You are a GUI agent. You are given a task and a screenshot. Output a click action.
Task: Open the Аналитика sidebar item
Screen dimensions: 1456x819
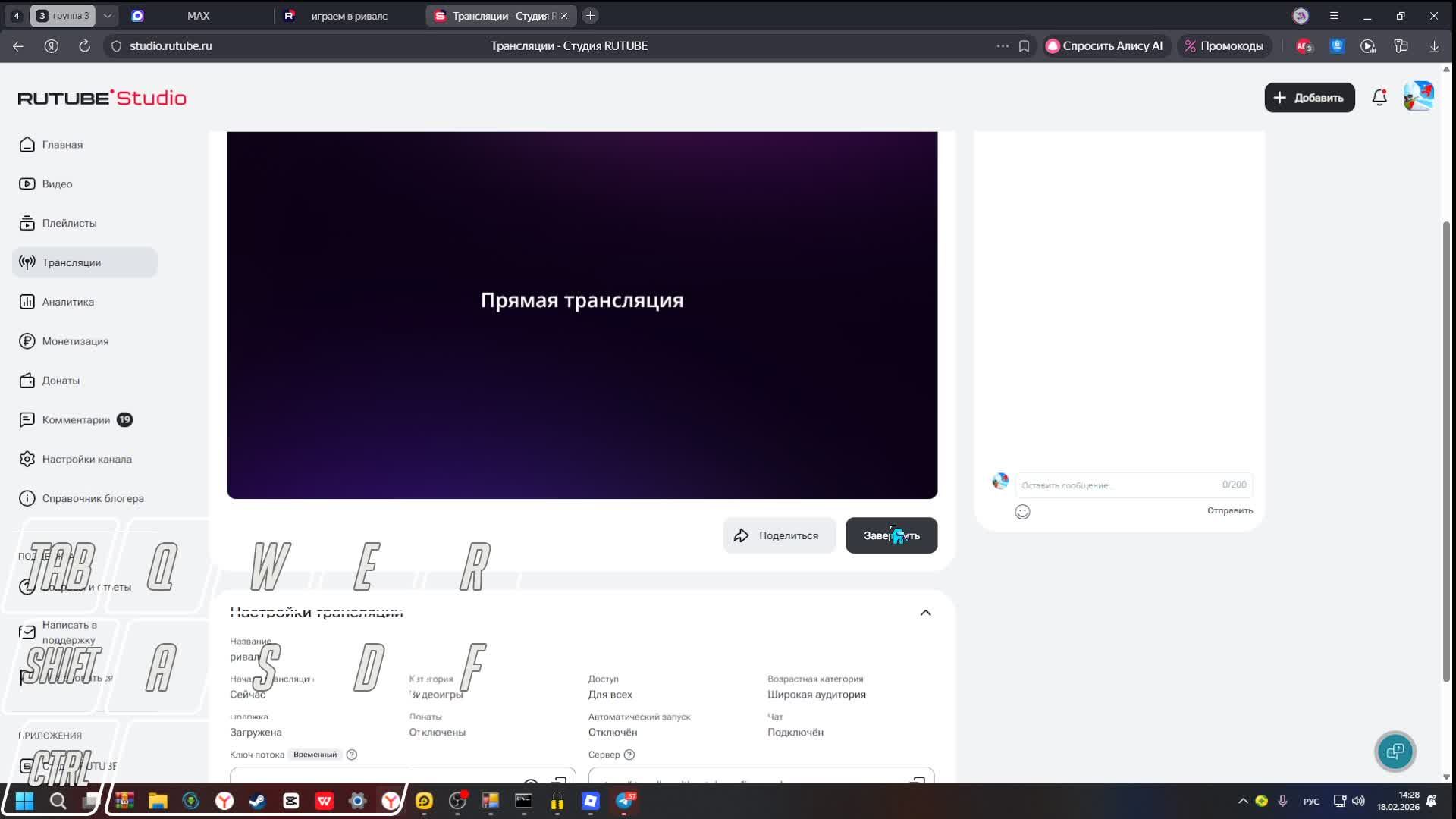coord(68,301)
